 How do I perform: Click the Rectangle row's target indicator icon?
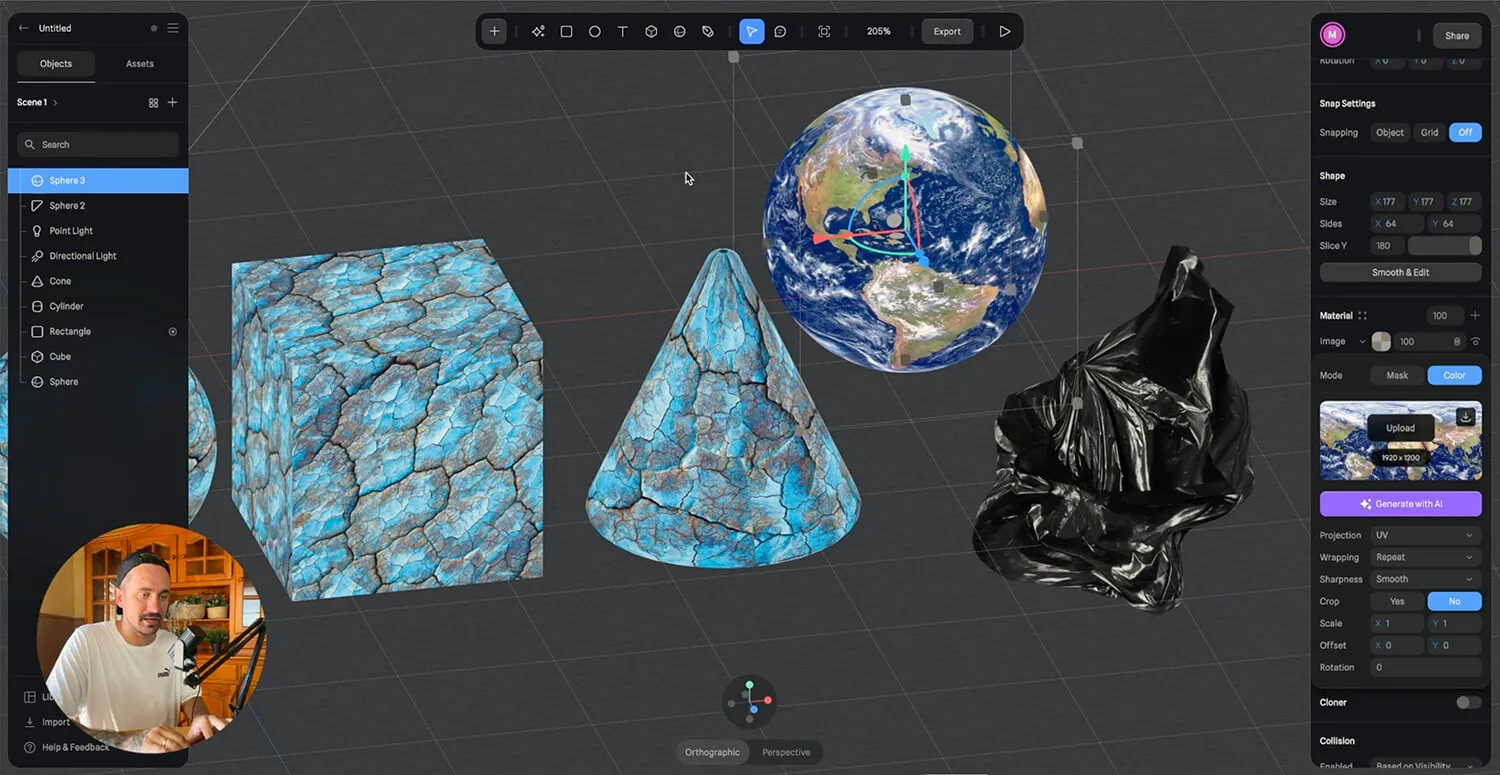tap(172, 331)
